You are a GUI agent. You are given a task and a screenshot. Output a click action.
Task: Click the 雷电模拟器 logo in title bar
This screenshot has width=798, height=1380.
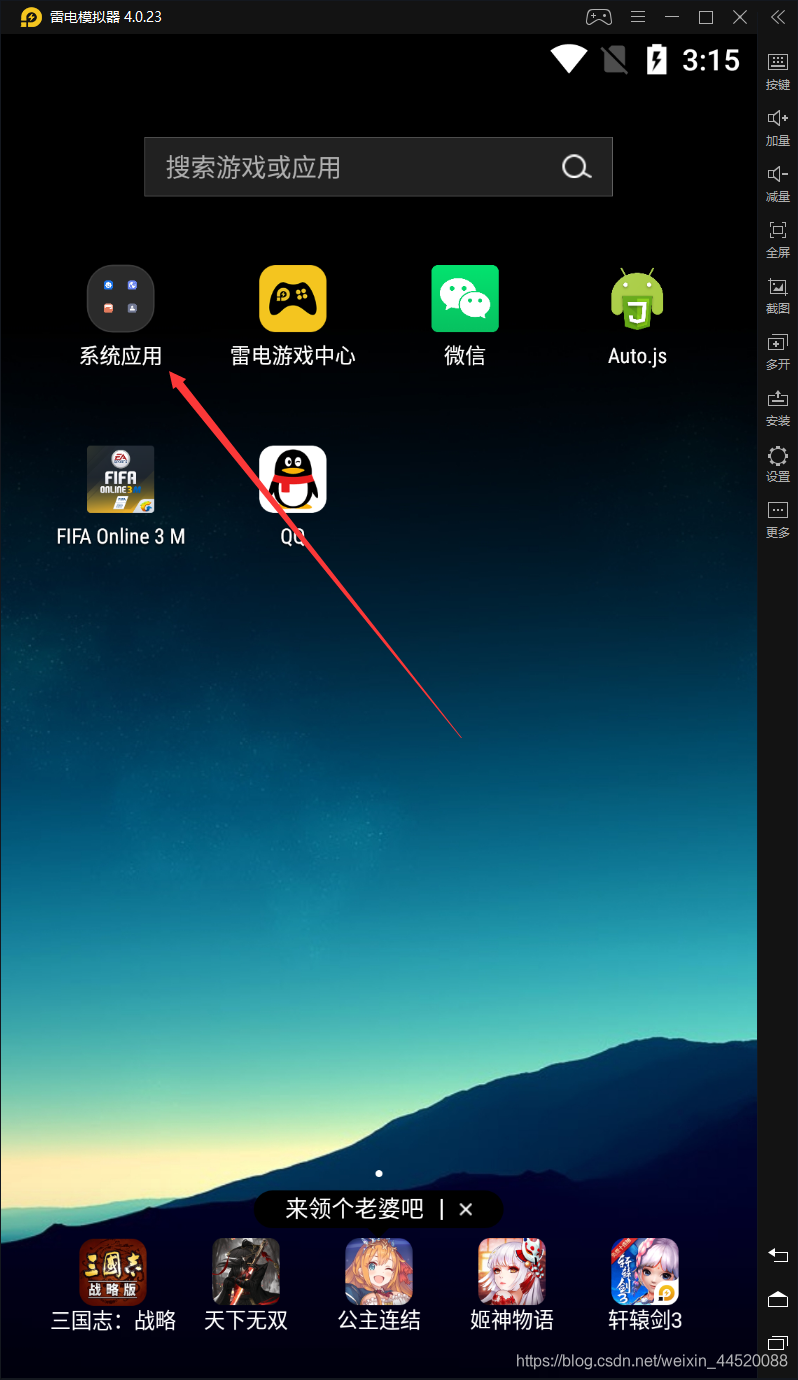pos(31,17)
